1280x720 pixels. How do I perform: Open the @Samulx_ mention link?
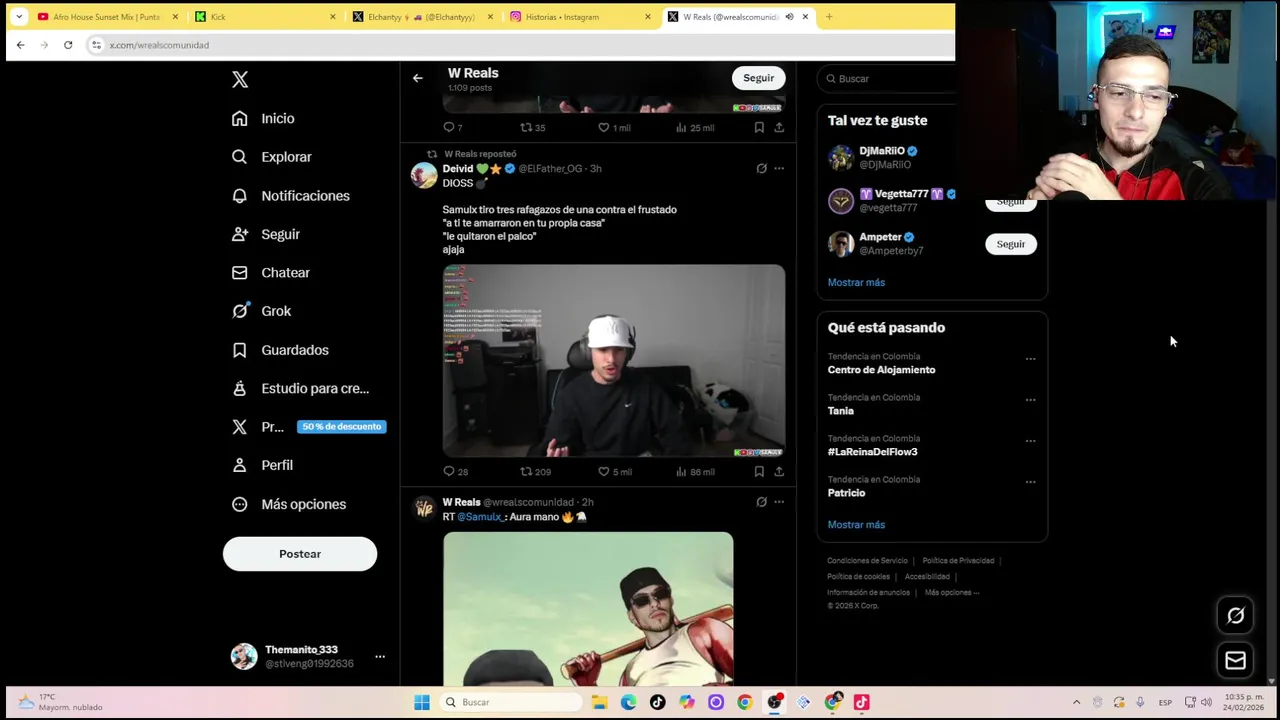pos(480,517)
